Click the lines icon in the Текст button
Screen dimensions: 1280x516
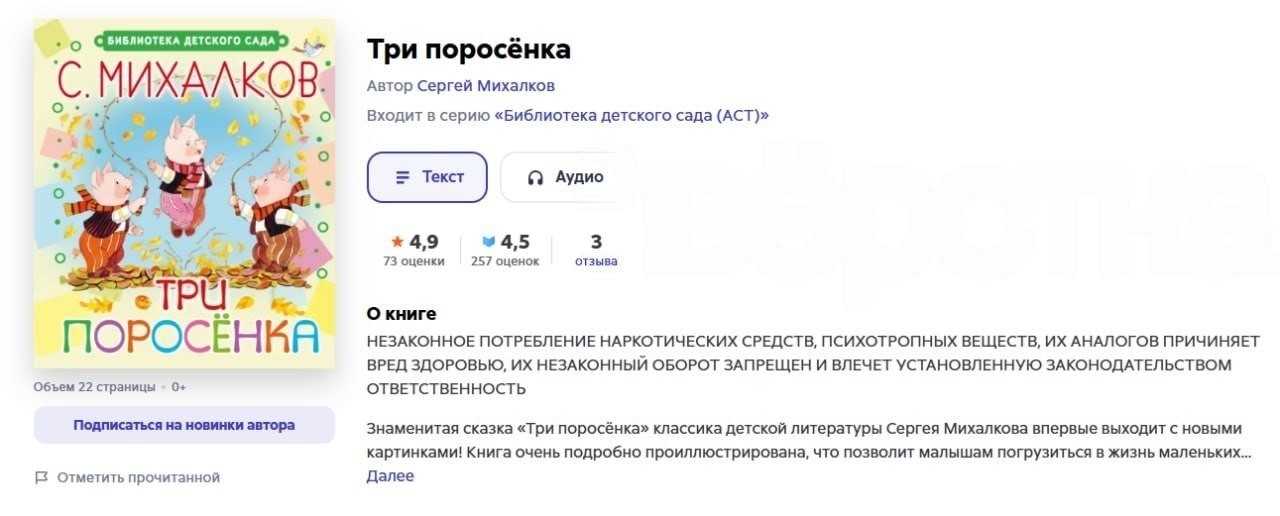click(403, 177)
